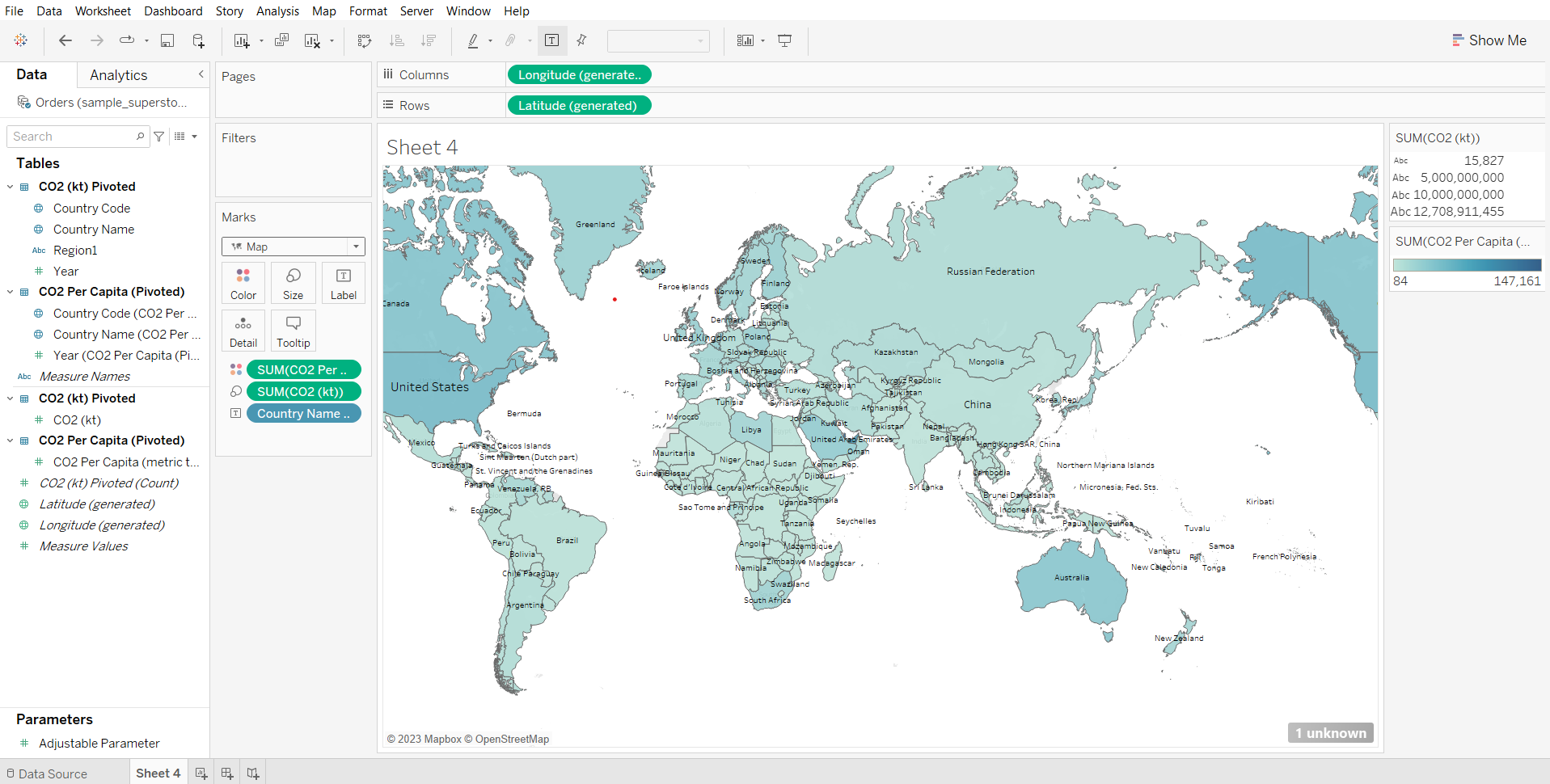Click the 1 unknown indicator on map
The height and width of the screenshot is (784, 1550).
[1330, 733]
